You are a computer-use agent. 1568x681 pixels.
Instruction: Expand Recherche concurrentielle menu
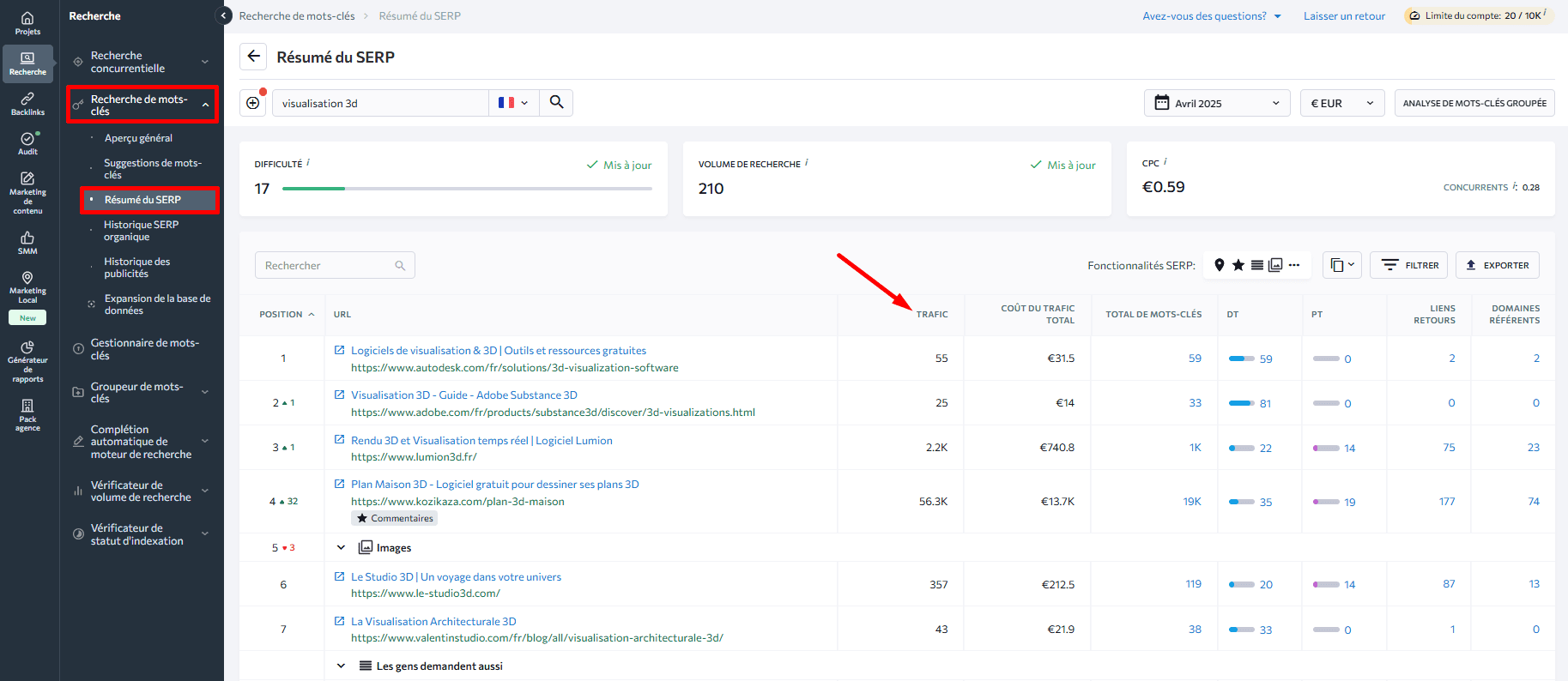pos(205,62)
